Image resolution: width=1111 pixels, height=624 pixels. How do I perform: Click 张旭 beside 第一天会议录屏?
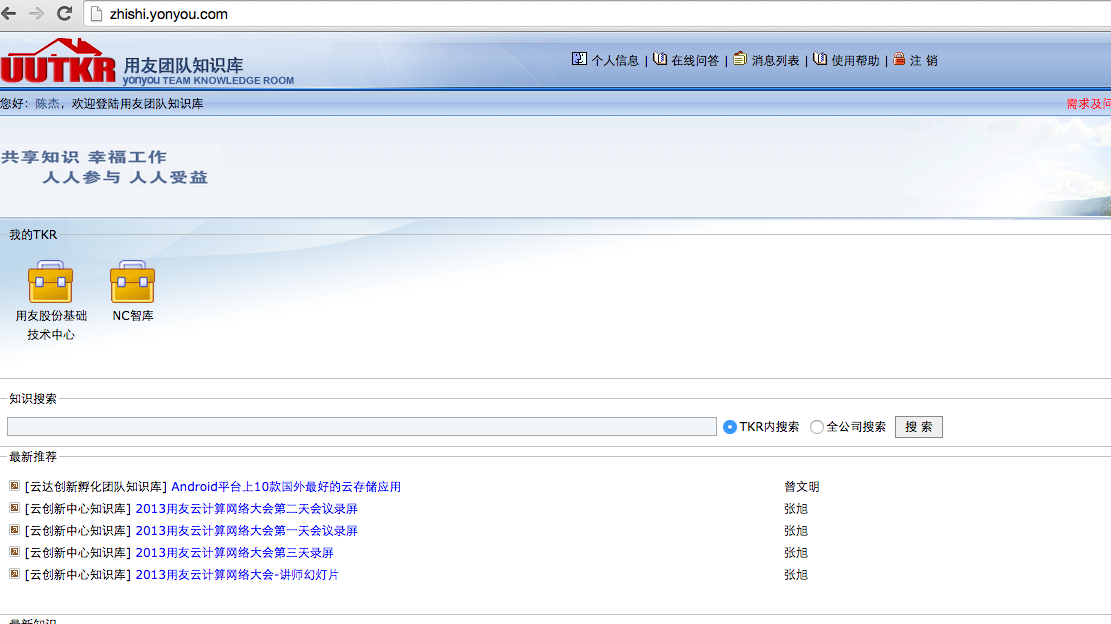point(796,531)
